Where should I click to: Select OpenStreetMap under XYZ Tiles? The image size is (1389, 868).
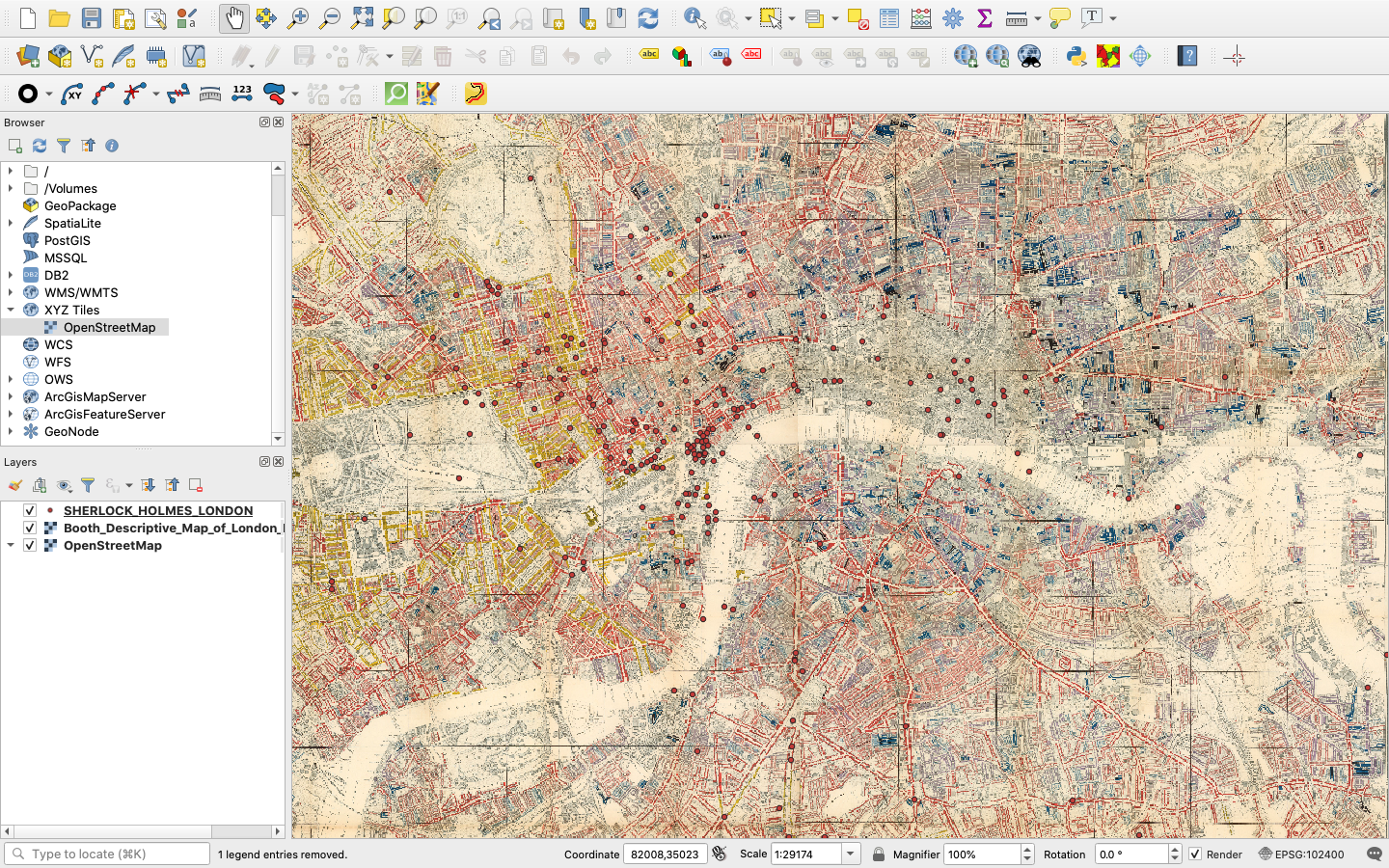[x=109, y=327]
